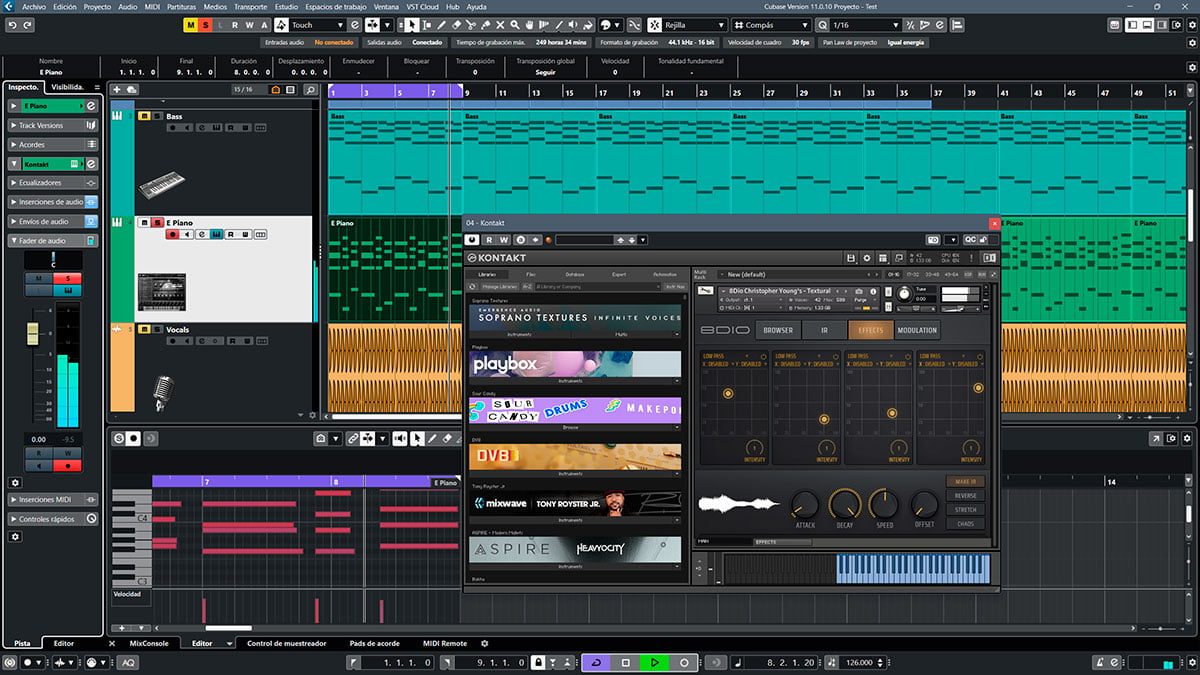Click the IR button in 8Dio panel
The width and height of the screenshot is (1200, 675).
click(824, 330)
